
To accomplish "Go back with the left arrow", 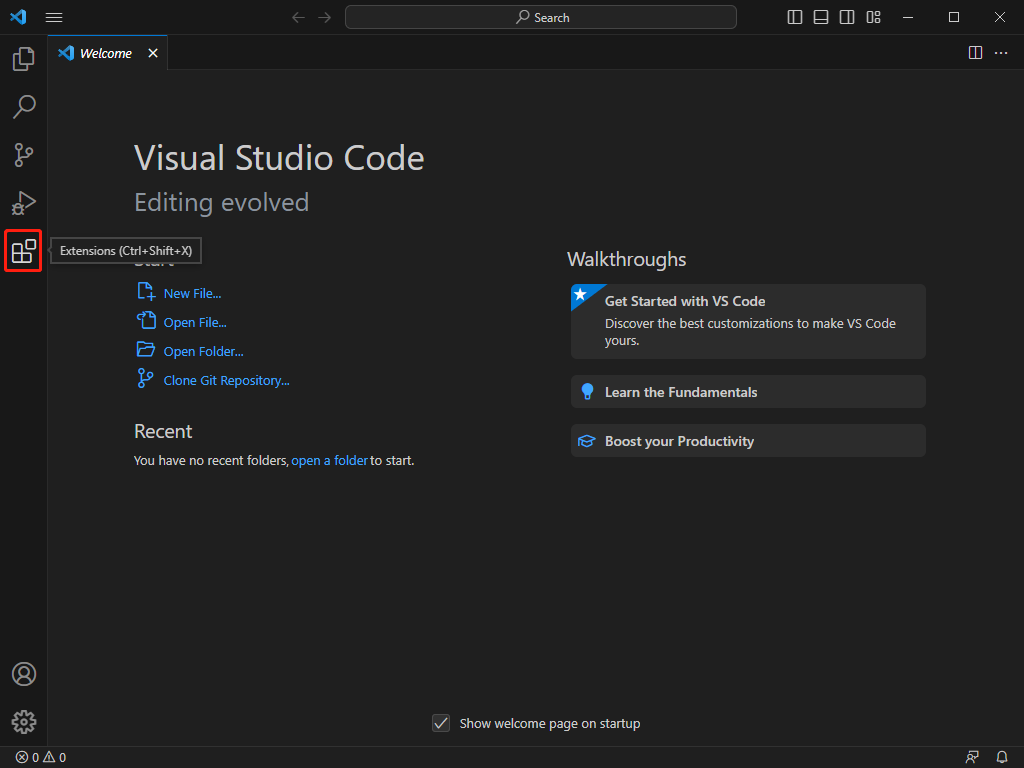I will click(x=298, y=18).
